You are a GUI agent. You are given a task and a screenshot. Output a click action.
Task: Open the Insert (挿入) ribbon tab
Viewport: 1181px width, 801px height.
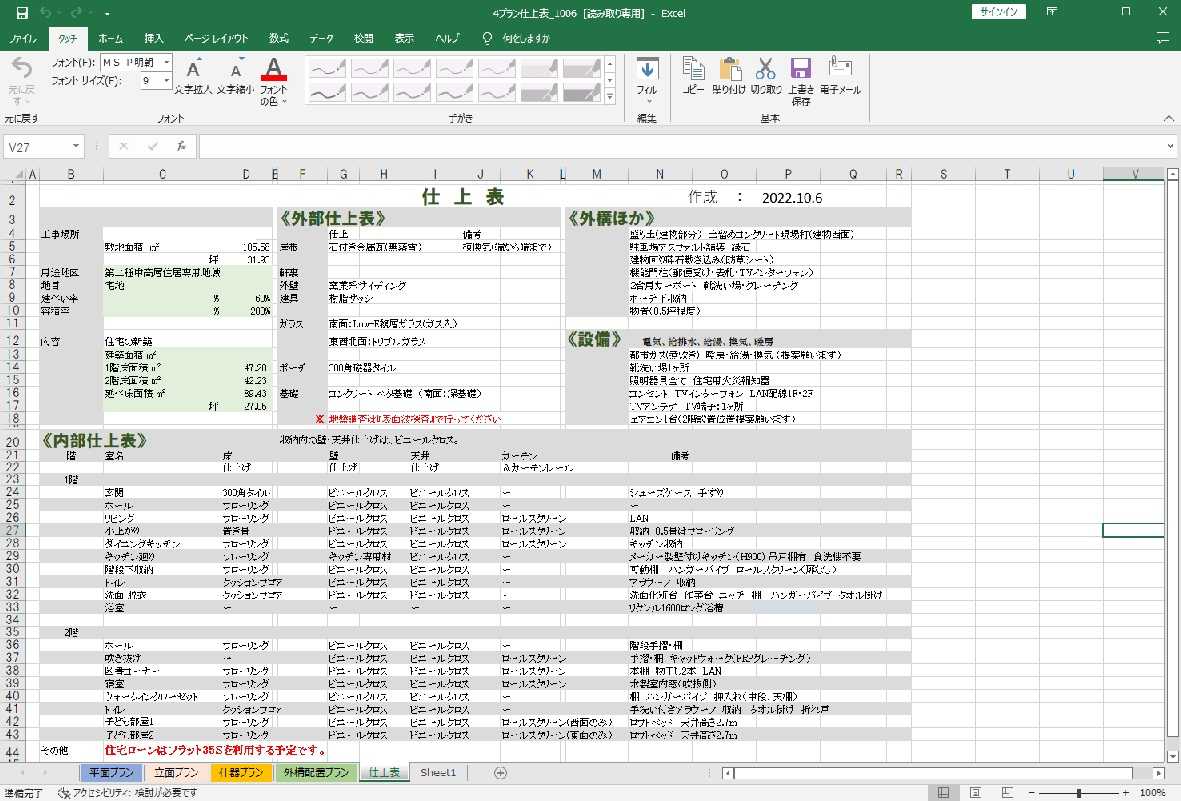click(154, 38)
